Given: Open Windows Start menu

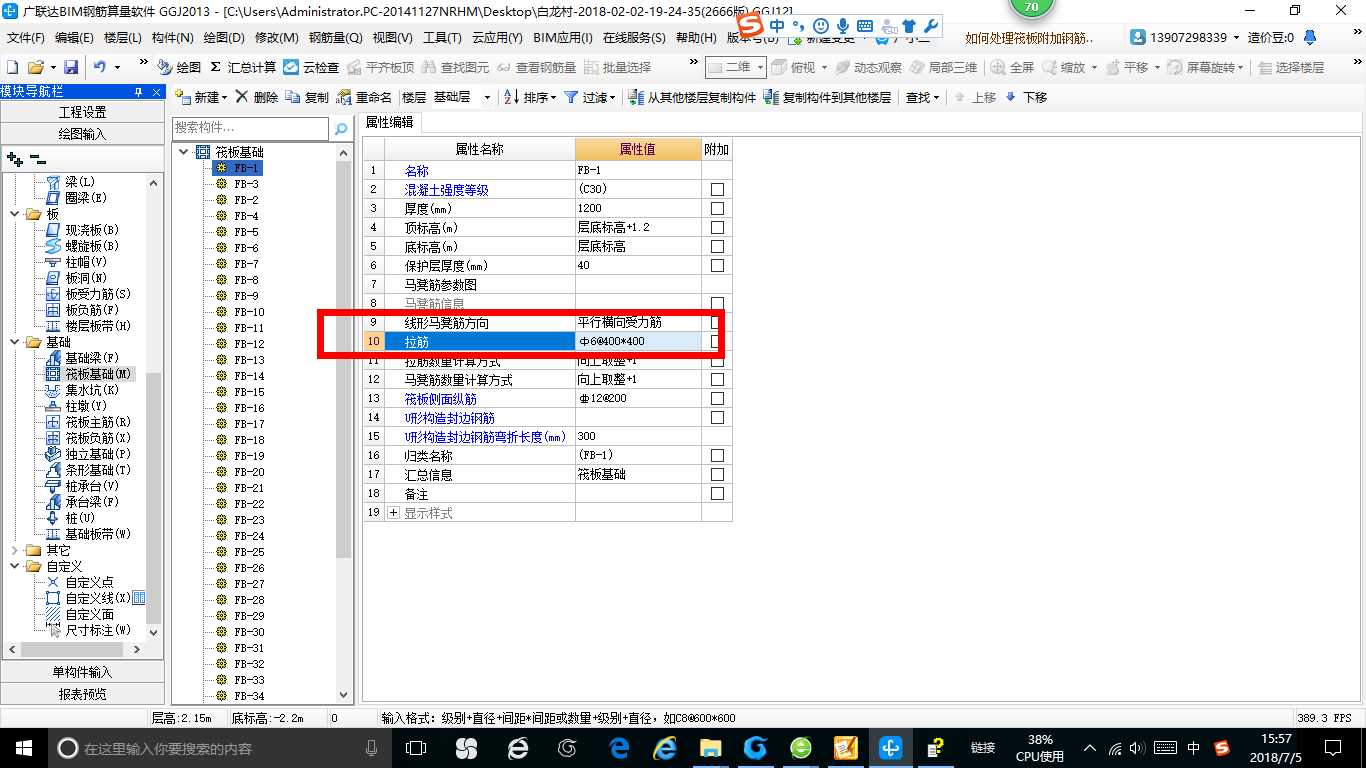Looking at the screenshot, I should pos(23,747).
